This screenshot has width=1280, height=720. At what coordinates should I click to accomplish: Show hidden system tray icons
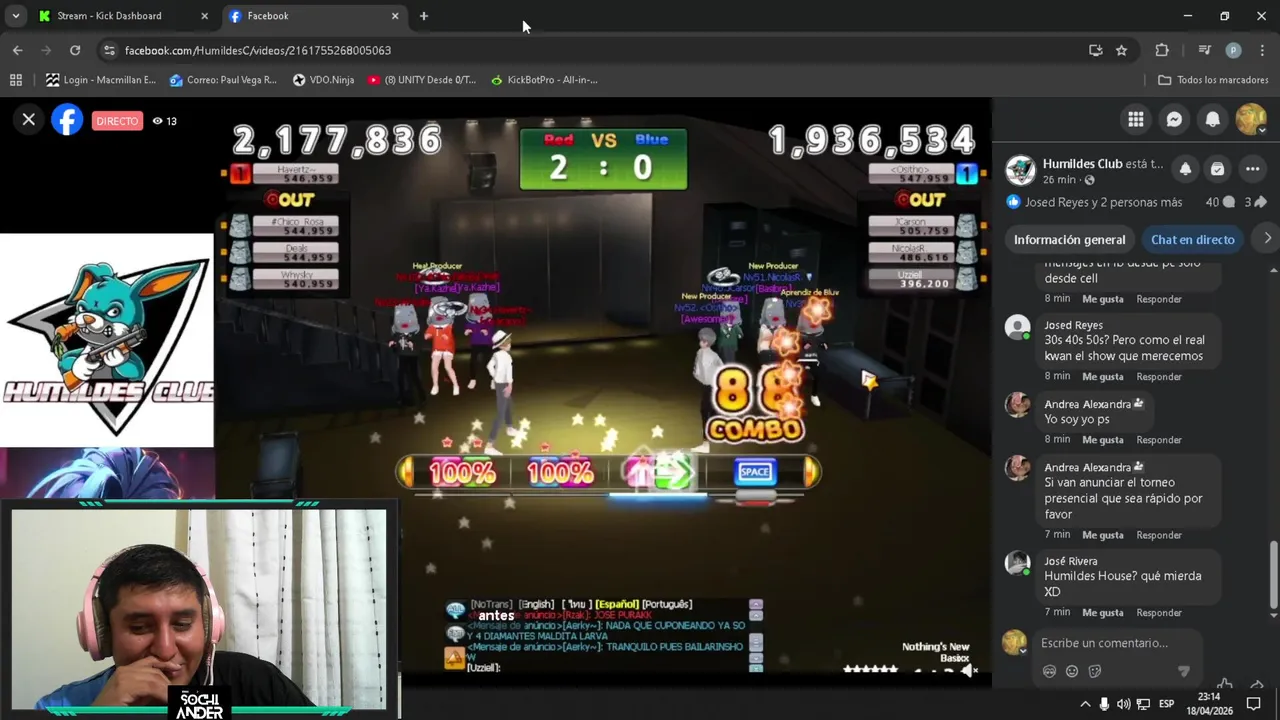(1085, 704)
